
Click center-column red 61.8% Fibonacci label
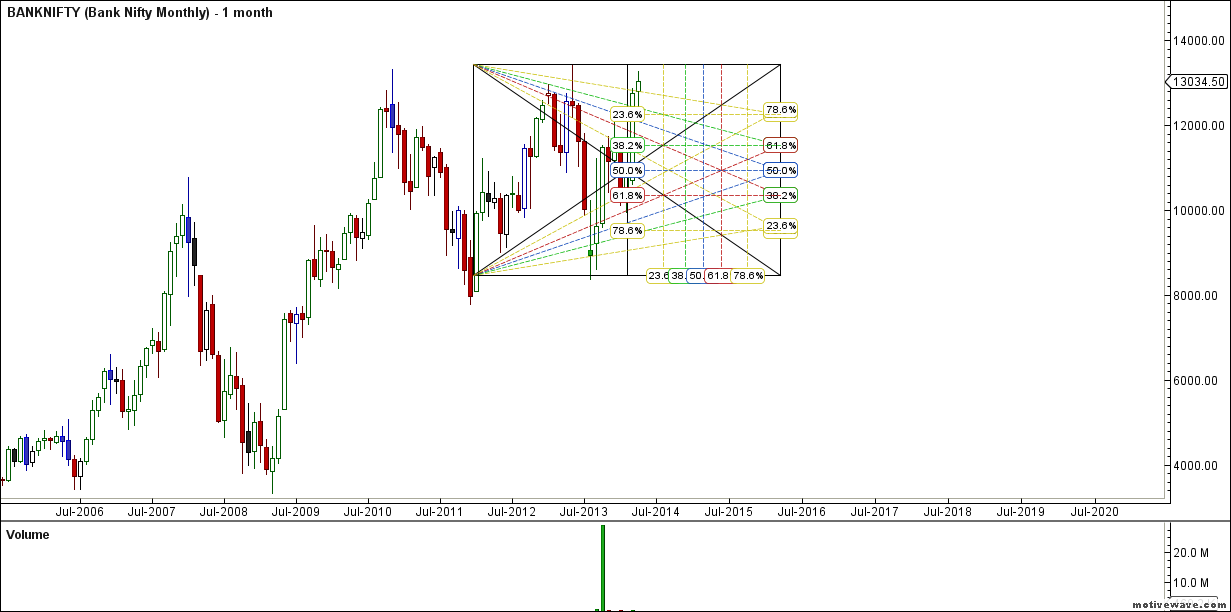[628, 196]
